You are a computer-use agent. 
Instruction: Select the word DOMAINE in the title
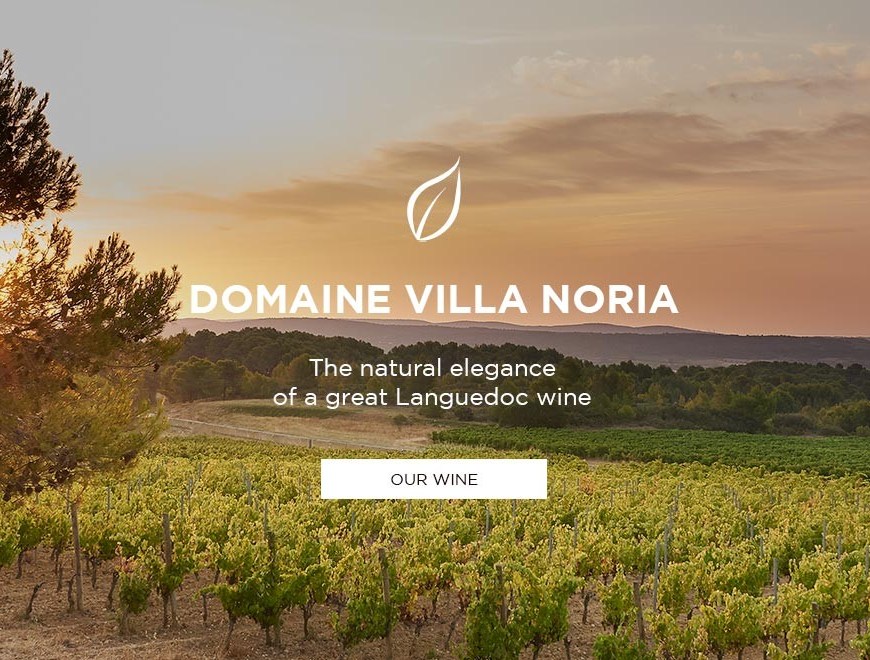point(290,299)
